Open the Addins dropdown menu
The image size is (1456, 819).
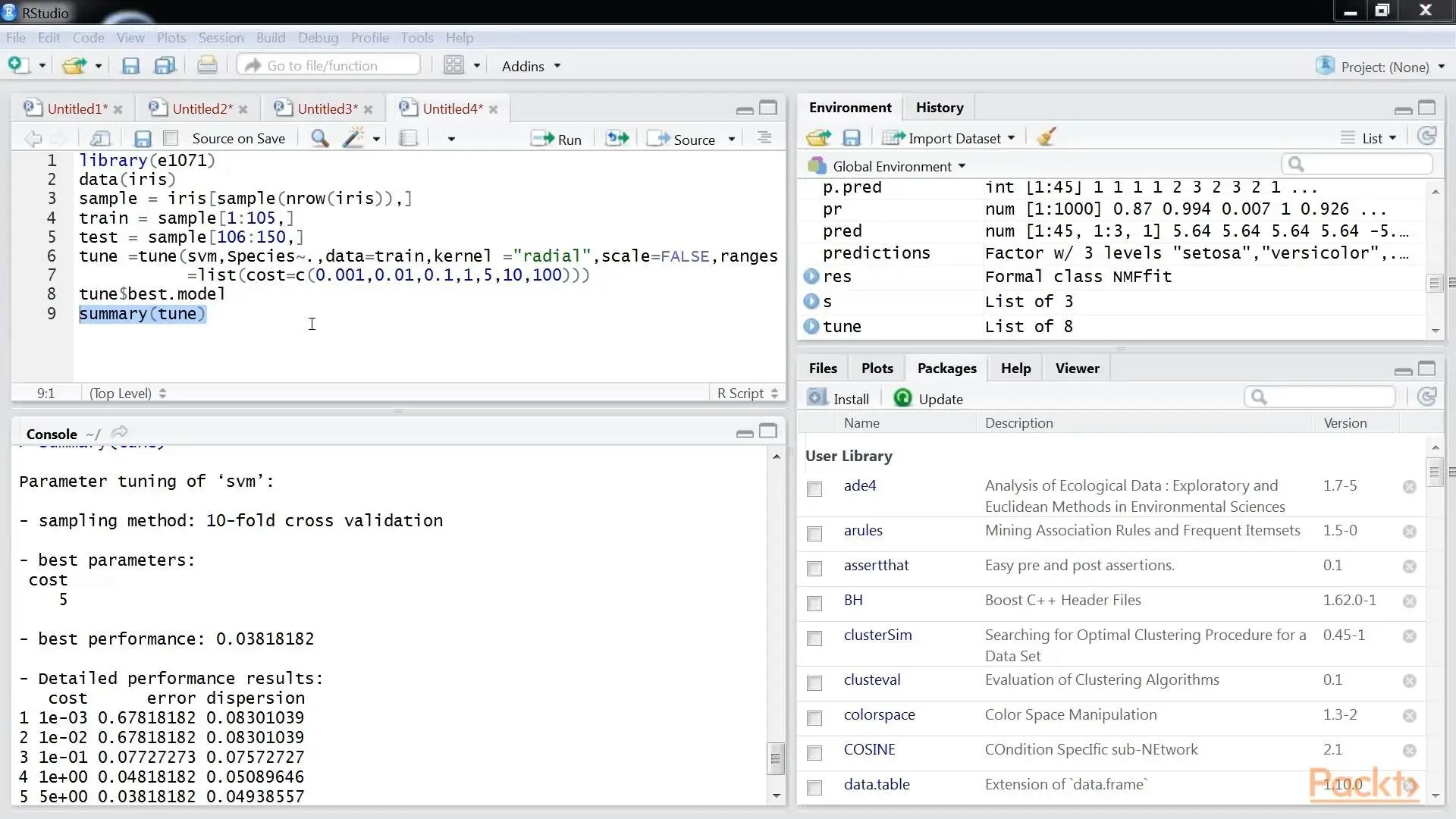click(531, 66)
